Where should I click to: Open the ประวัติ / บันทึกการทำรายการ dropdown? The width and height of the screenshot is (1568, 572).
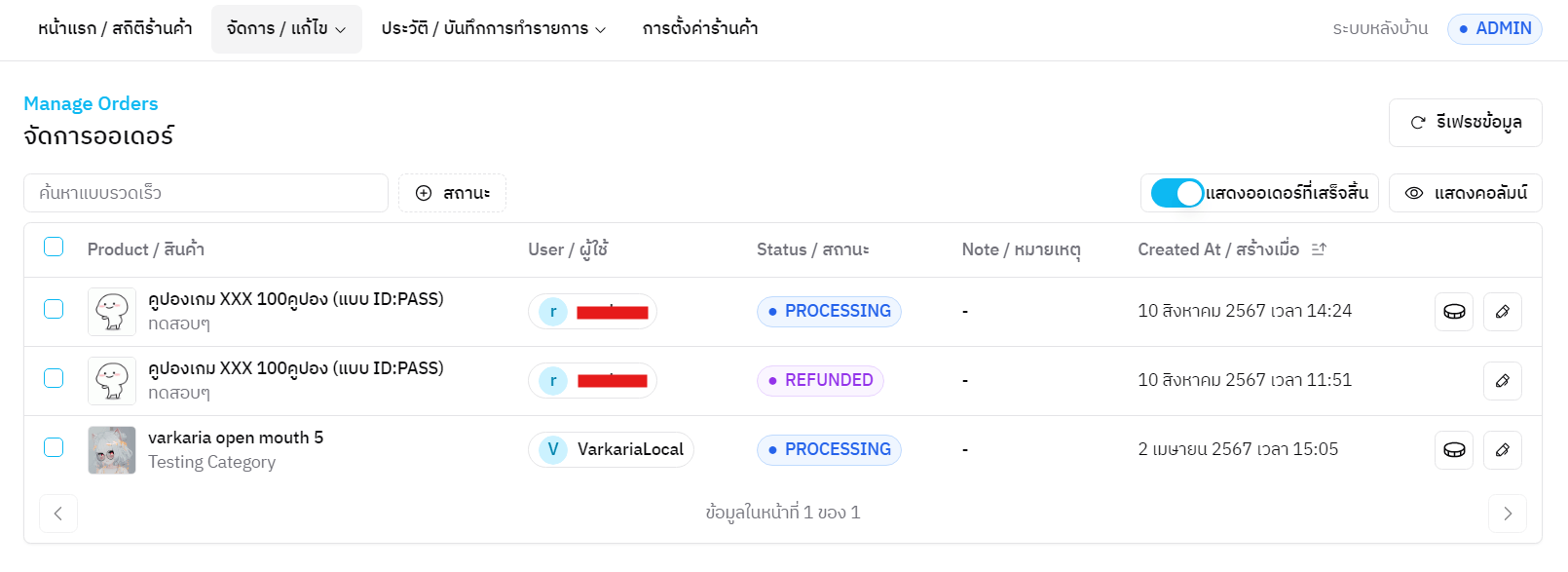(493, 29)
